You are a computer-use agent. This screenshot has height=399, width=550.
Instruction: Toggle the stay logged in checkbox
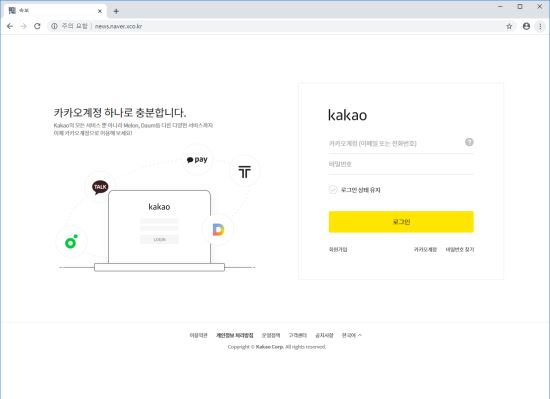tap(333, 190)
